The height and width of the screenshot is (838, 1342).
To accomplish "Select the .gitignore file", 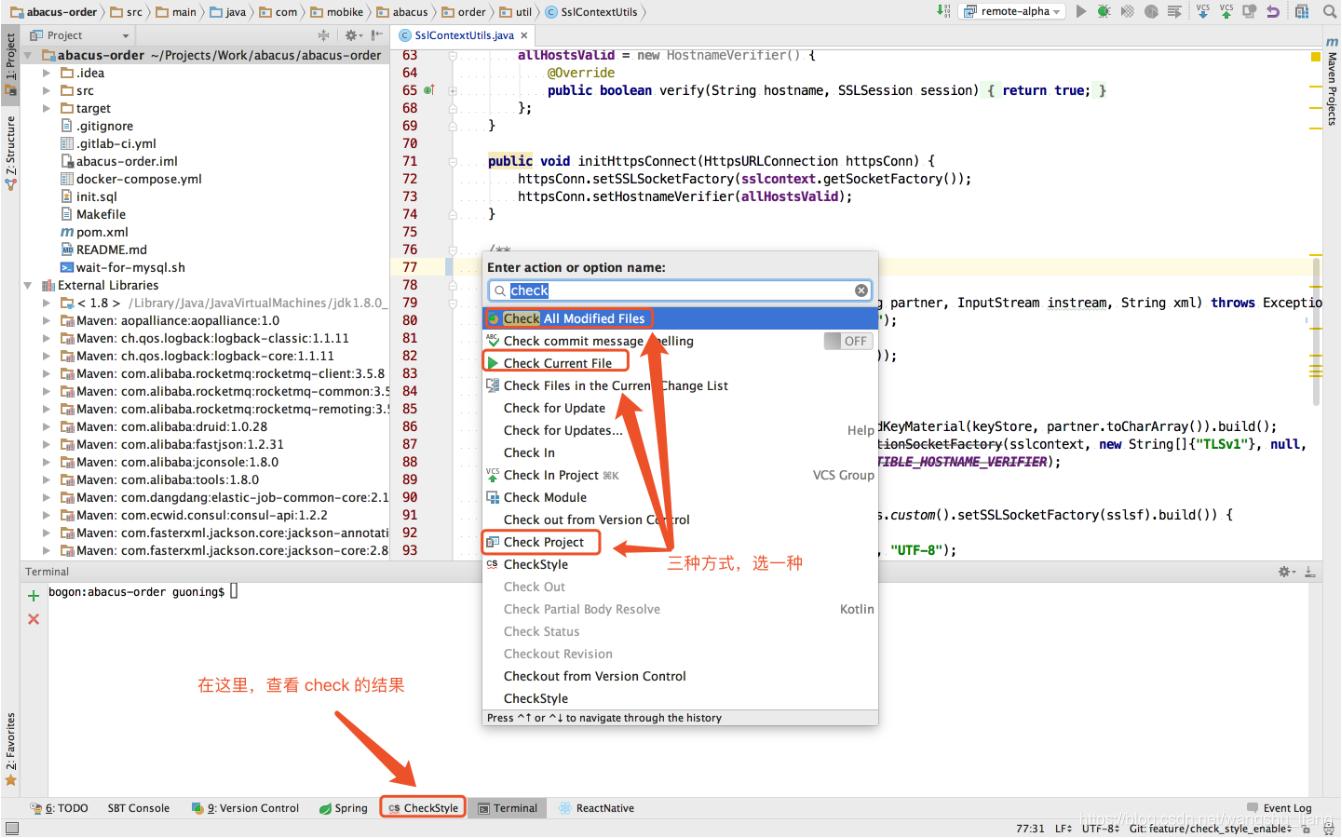I will pos(97,126).
